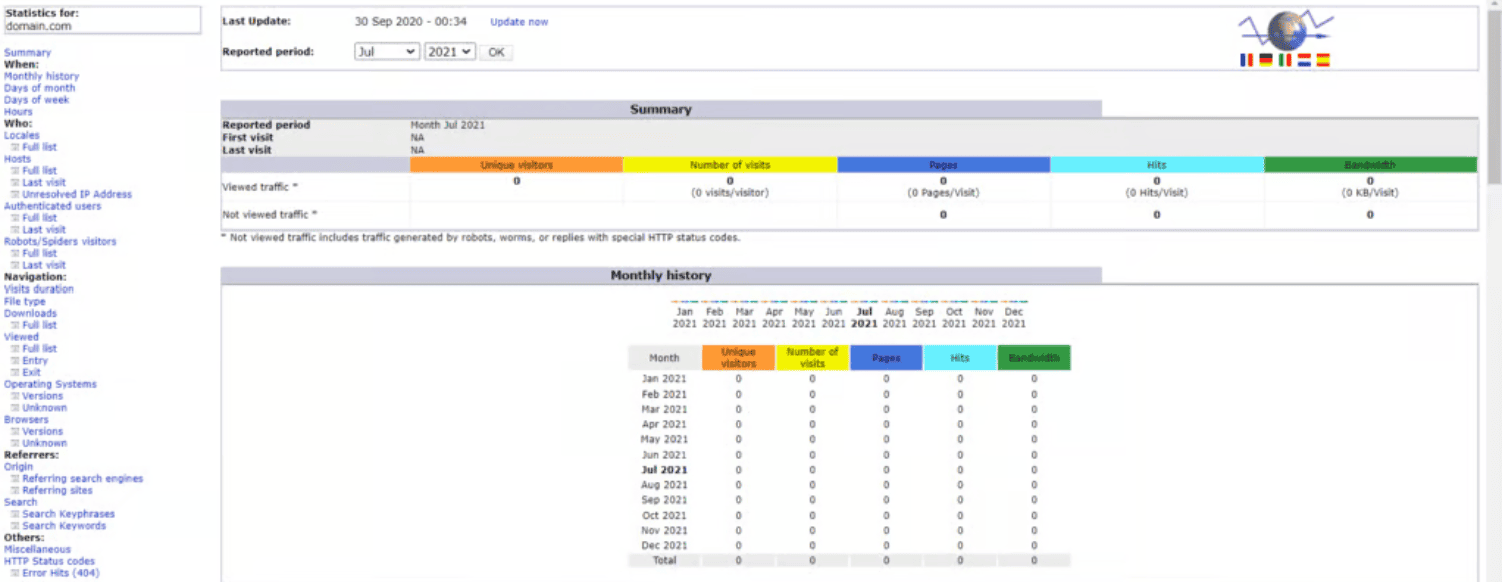Click list icon beside Referring search engines

pyautogui.click(x=15, y=479)
